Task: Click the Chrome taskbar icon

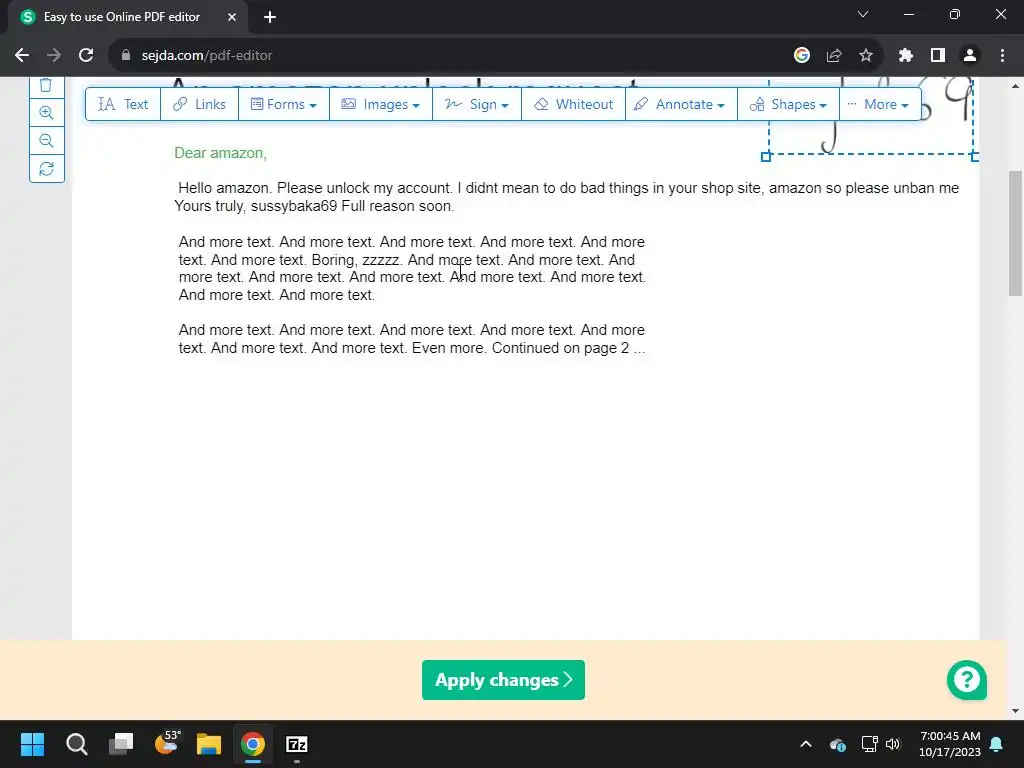Action: tap(253, 744)
